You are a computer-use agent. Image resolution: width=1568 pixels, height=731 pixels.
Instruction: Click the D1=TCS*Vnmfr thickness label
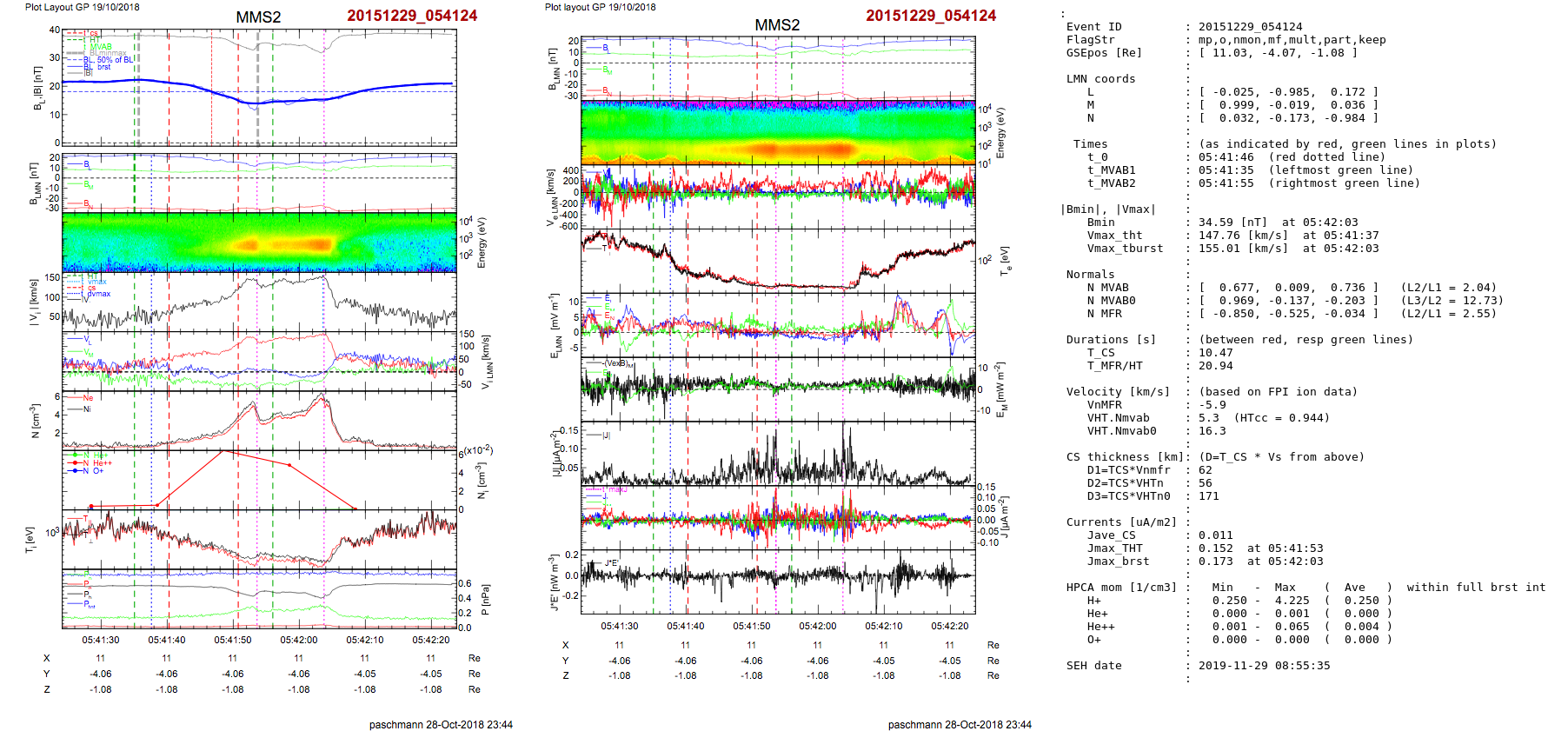click(x=1128, y=470)
